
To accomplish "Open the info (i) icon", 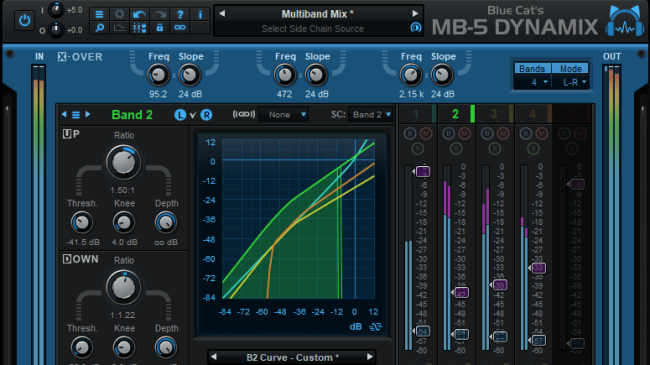I will pyautogui.click(x=200, y=15).
